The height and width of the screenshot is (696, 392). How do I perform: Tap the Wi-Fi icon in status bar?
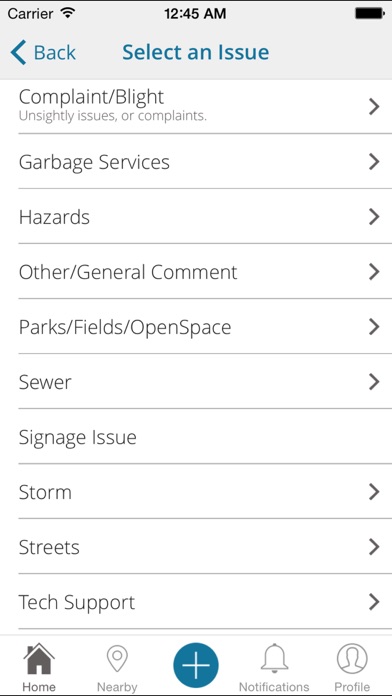click(68, 13)
